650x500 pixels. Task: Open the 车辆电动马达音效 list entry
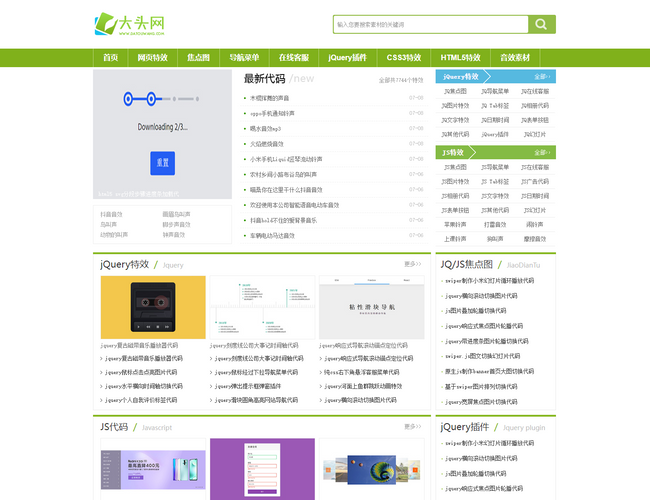[x=272, y=235]
